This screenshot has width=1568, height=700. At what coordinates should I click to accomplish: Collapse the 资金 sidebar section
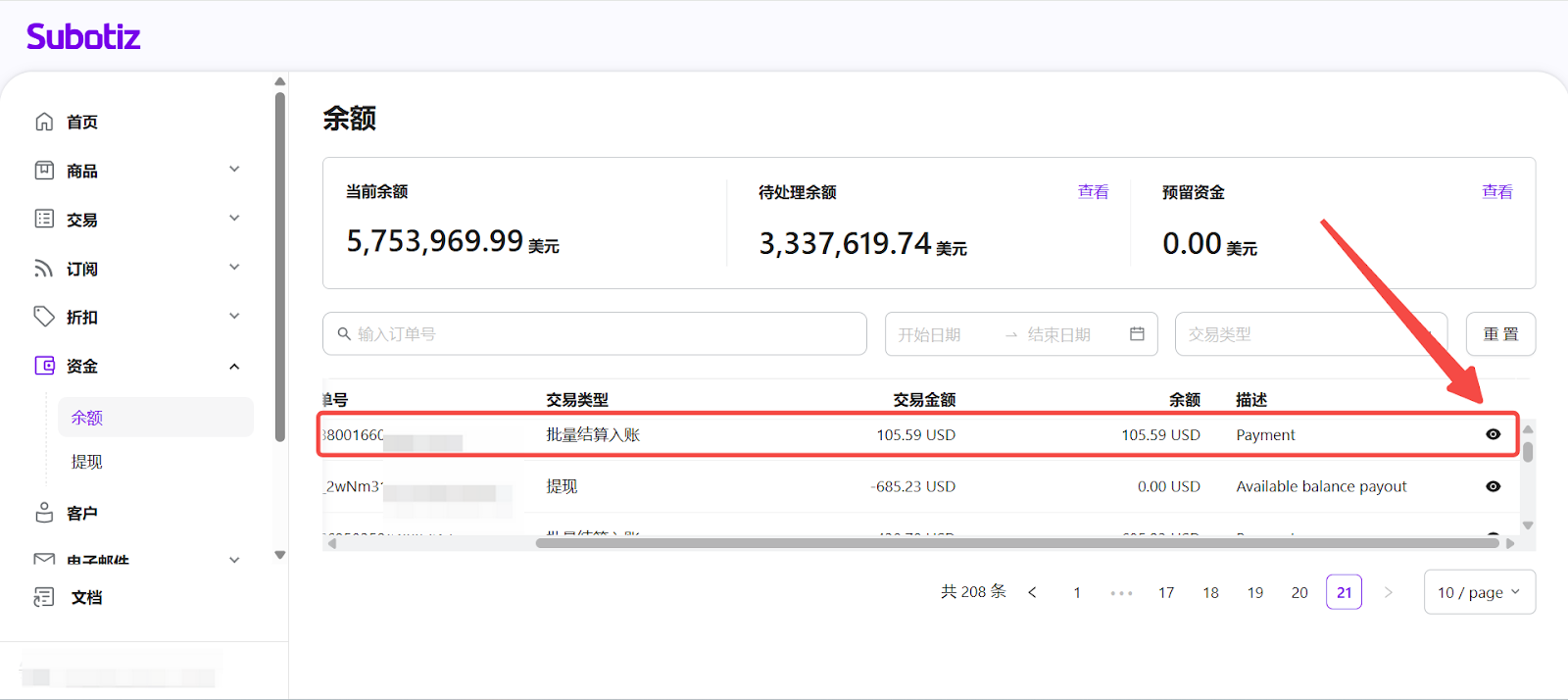(234, 366)
